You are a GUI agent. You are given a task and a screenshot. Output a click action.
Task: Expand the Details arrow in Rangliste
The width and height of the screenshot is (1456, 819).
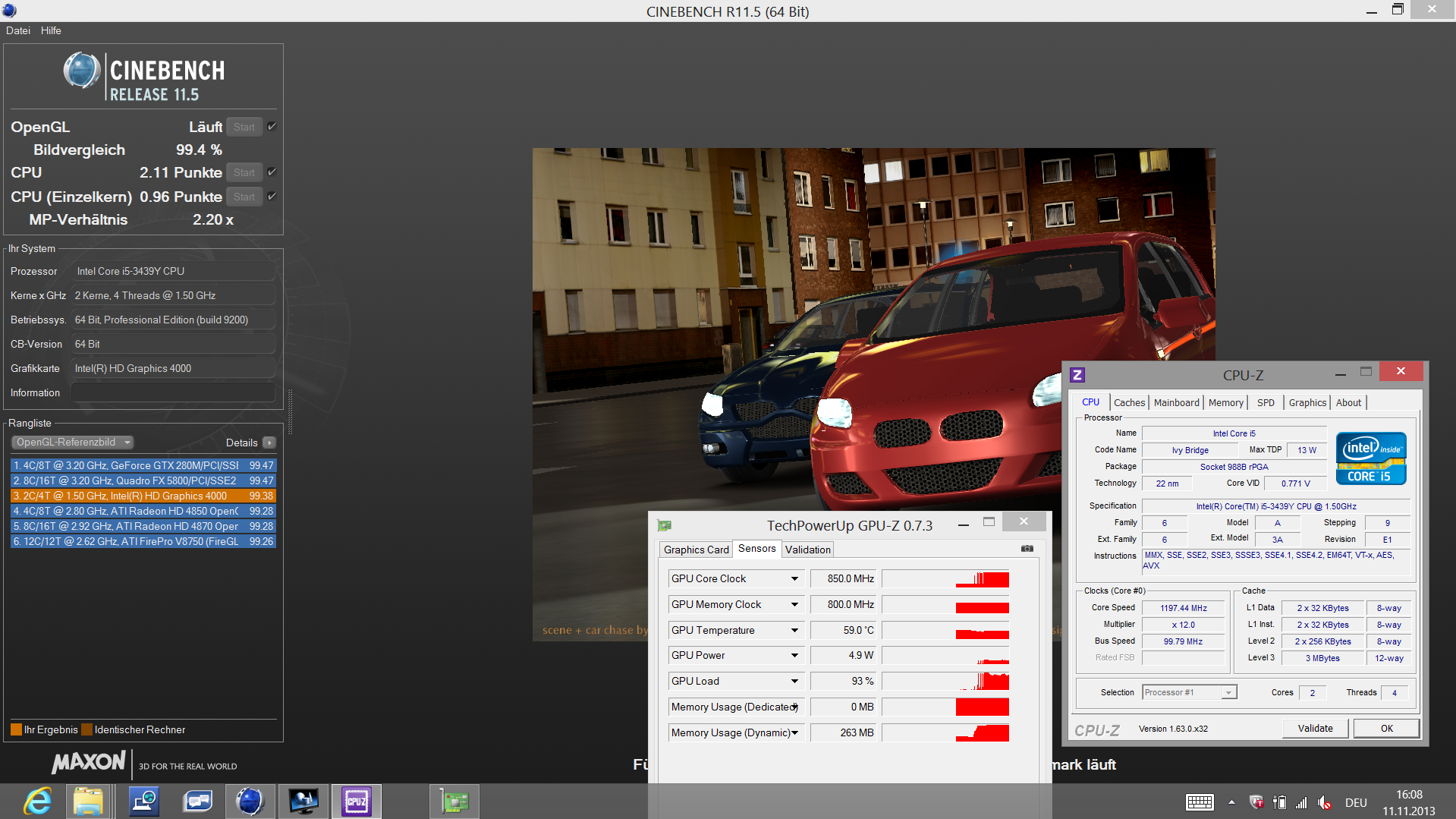[269, 443]
